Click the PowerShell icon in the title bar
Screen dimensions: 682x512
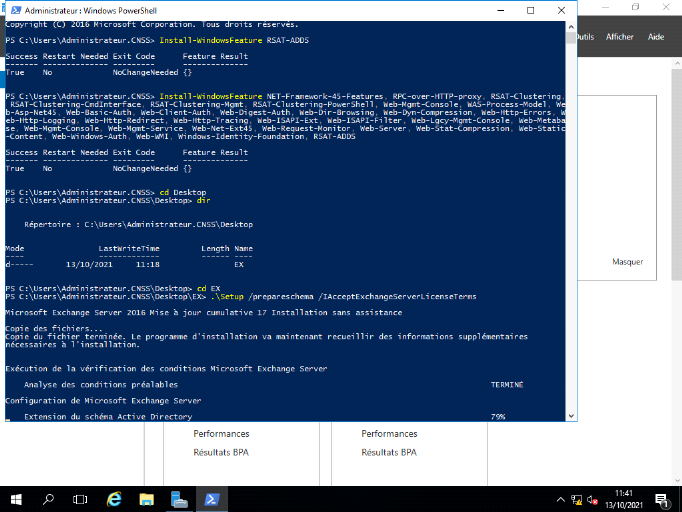pos(16,10)
